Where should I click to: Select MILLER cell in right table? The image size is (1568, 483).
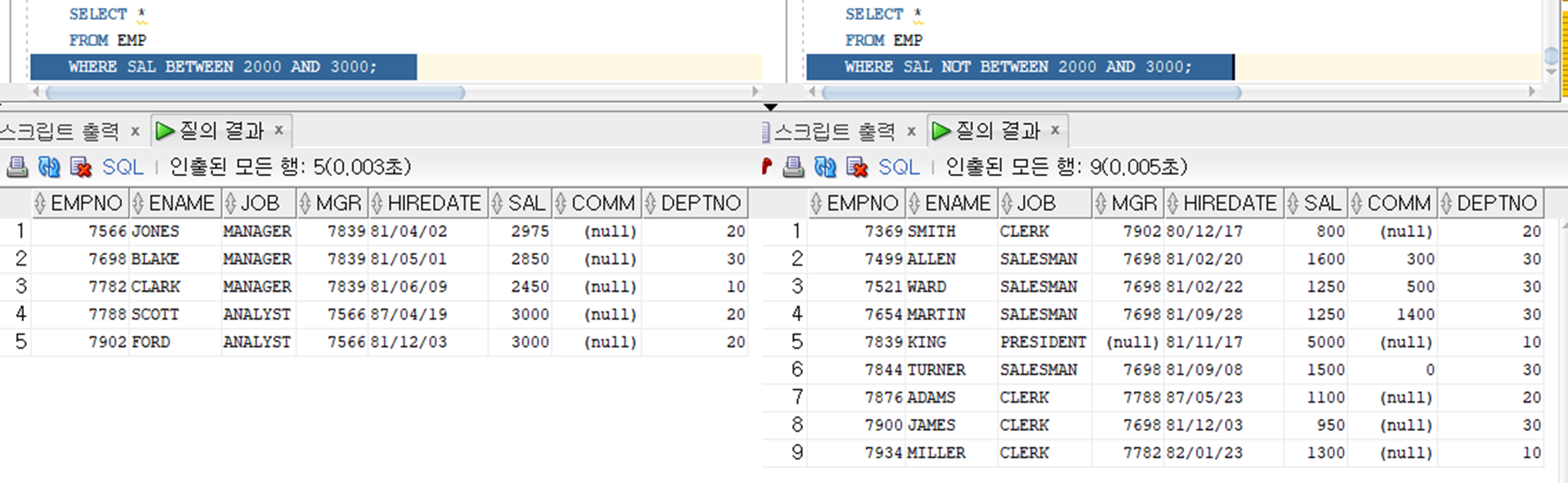[x=952, y=452]
